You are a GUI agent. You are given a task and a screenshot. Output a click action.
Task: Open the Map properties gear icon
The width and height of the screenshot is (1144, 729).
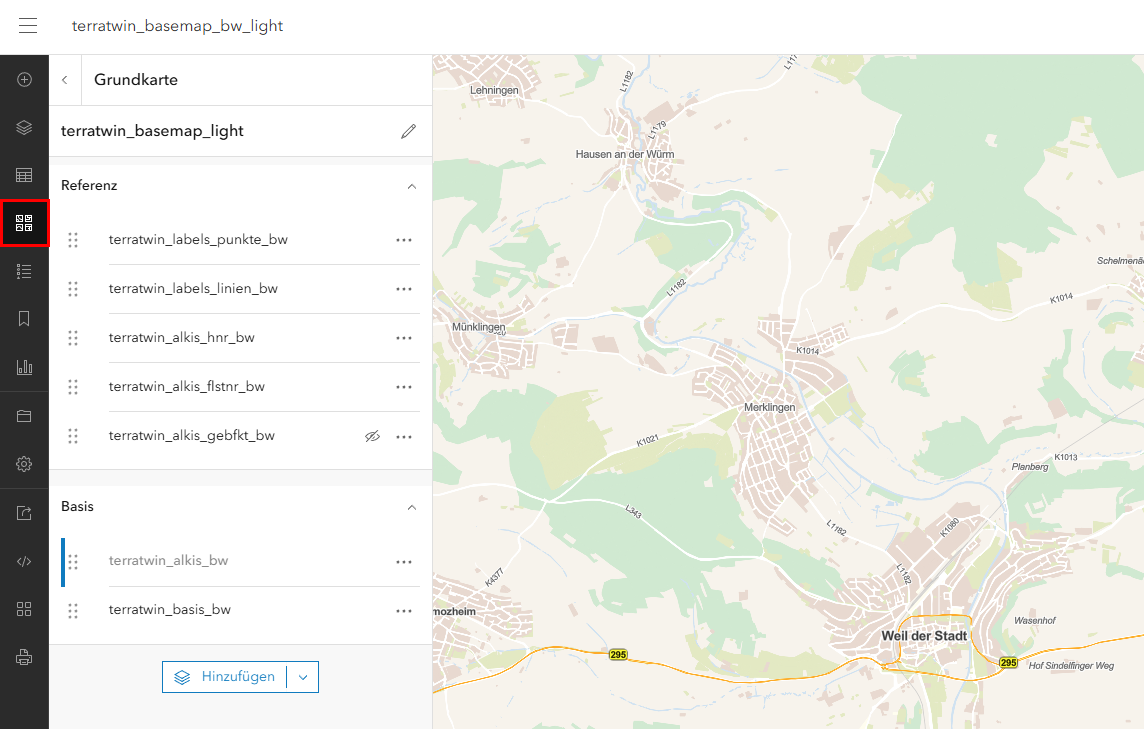click(x=25, y=463)
